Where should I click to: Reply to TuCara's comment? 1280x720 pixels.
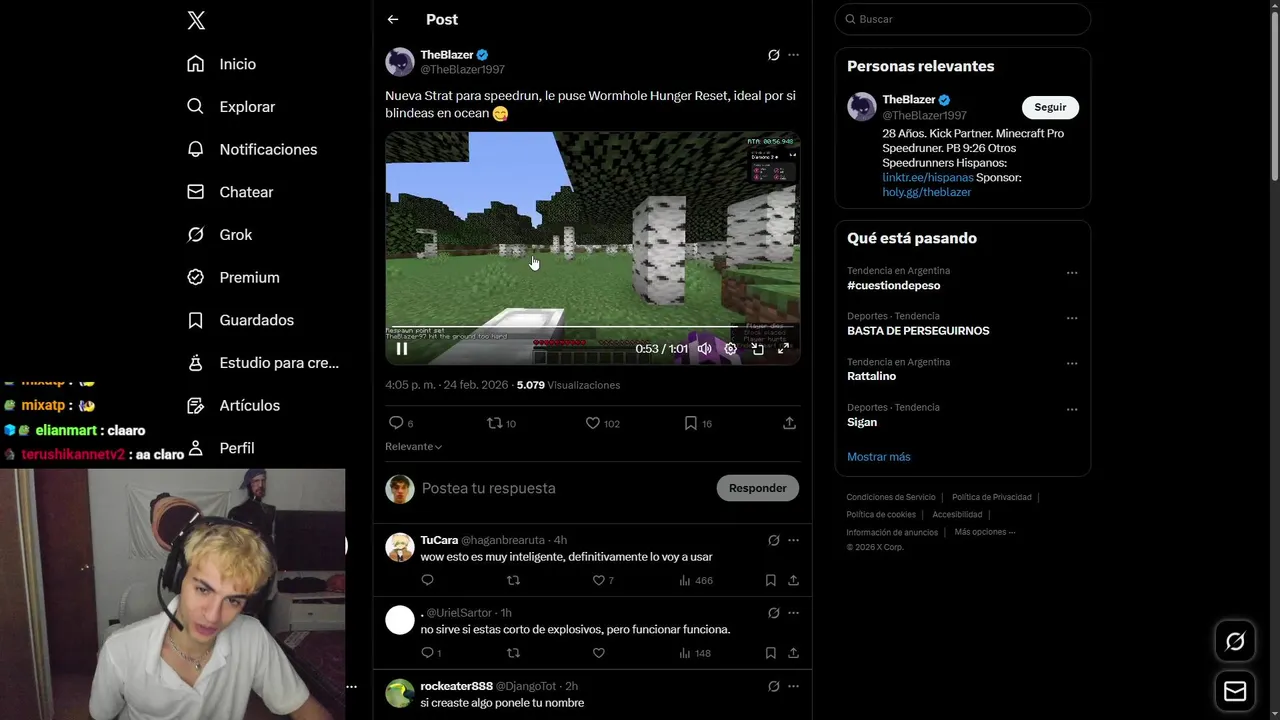pos(427,580)
